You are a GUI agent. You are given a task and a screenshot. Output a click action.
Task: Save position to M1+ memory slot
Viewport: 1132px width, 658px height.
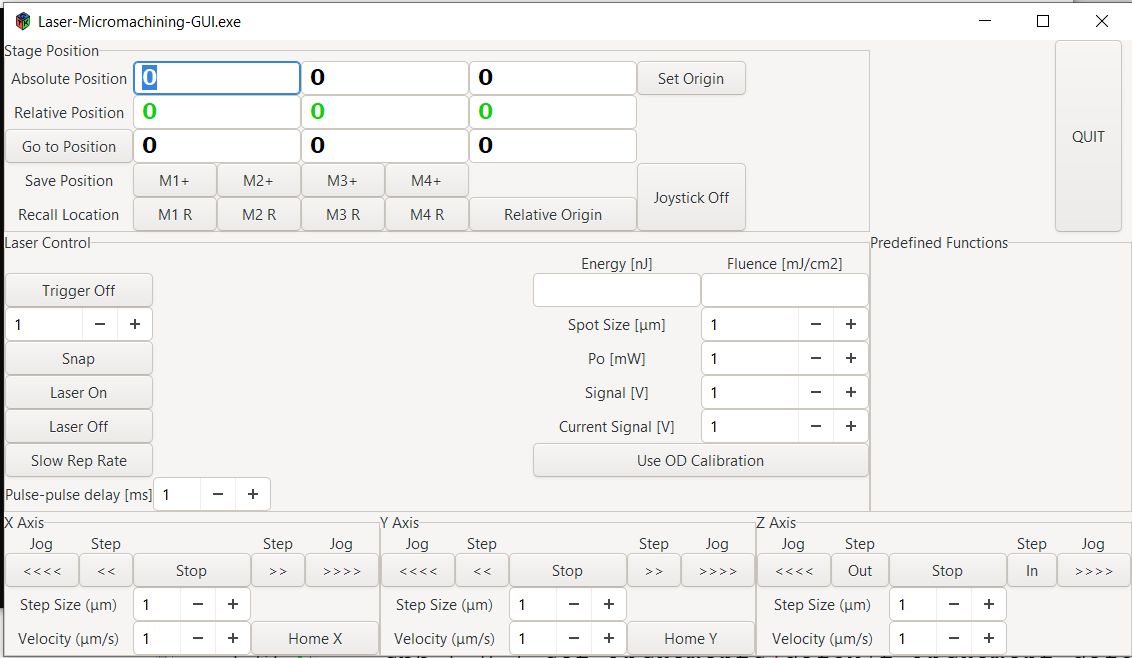click(x=174, y=181)
